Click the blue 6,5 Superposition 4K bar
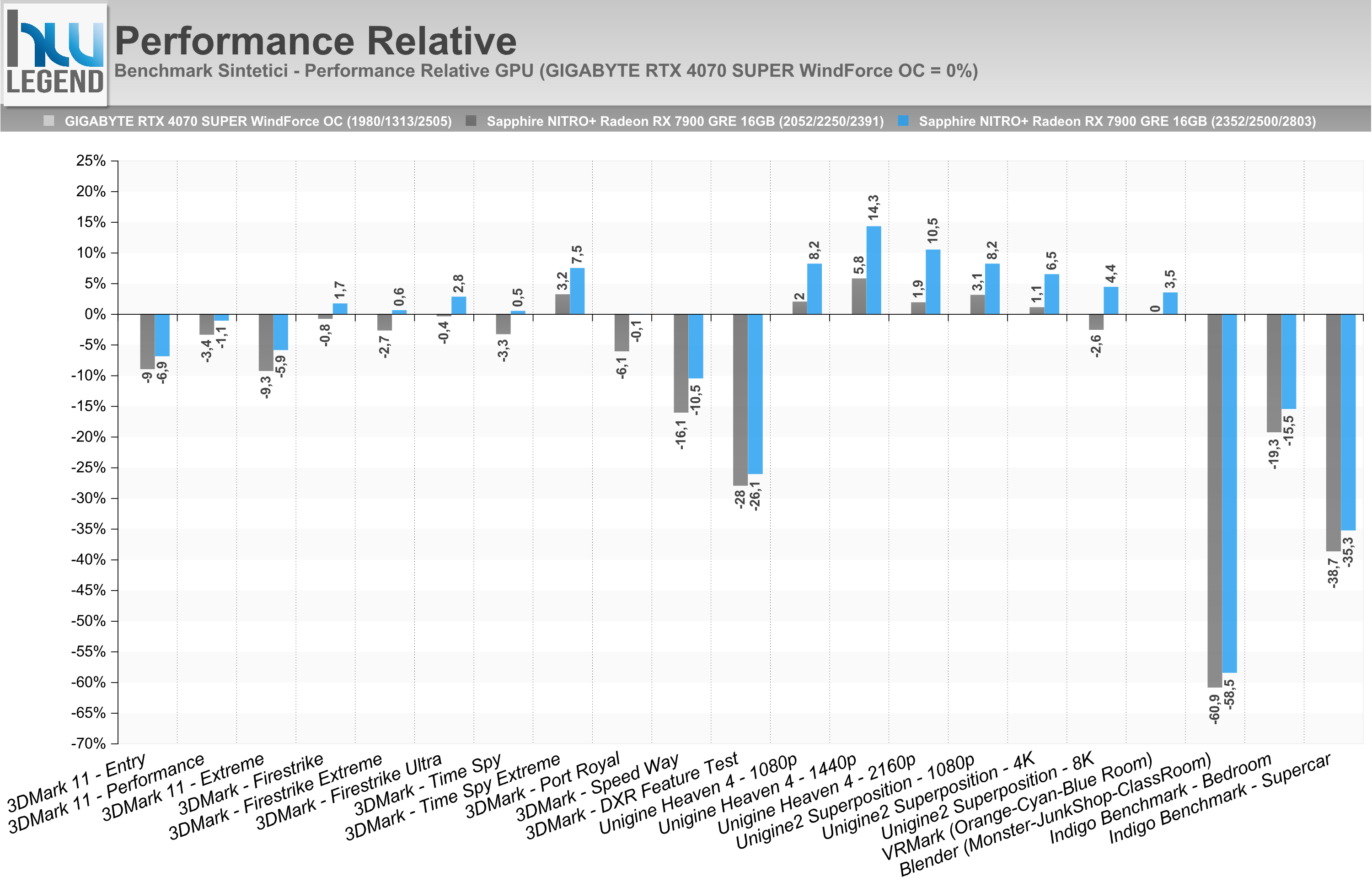Viewport: 1372px width, 882px height. click(x=1051, y=294)
